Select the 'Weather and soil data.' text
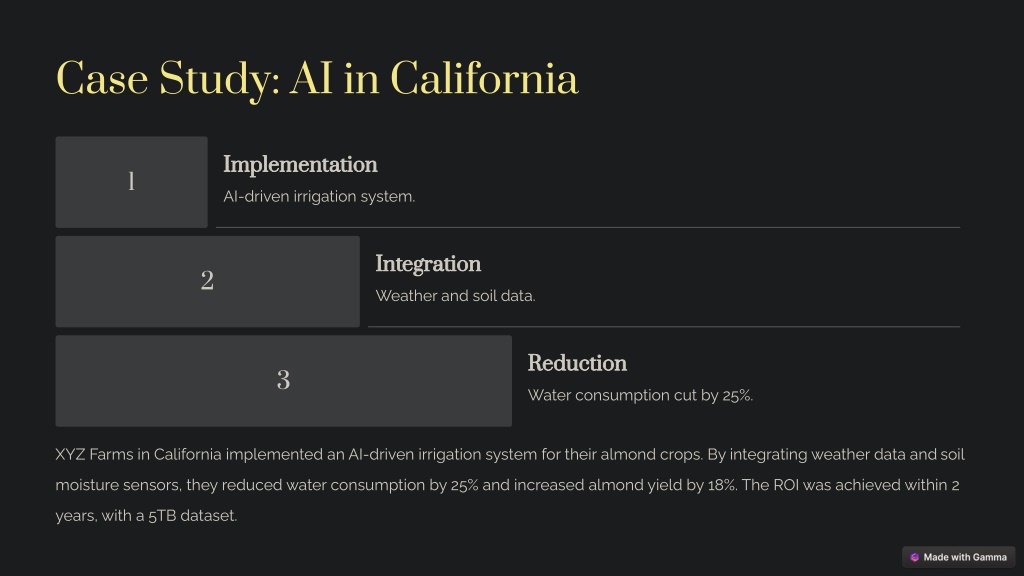Screen dimensions: 1024x576 pyautogui.click(x=455, y=296)
